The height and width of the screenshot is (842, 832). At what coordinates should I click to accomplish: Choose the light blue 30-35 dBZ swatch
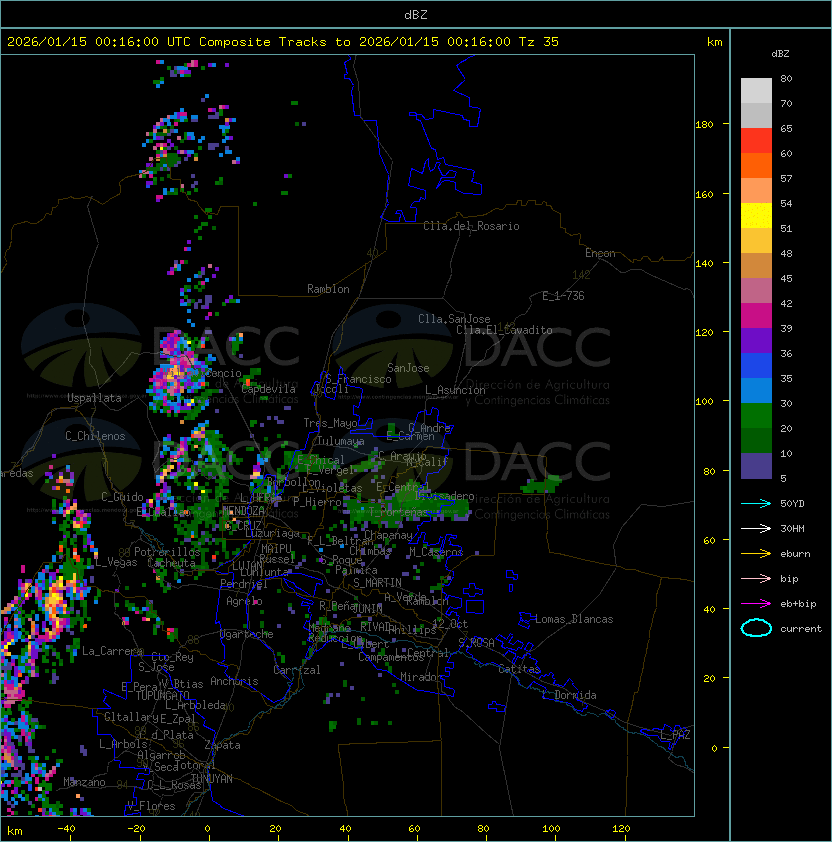point(756,390)
